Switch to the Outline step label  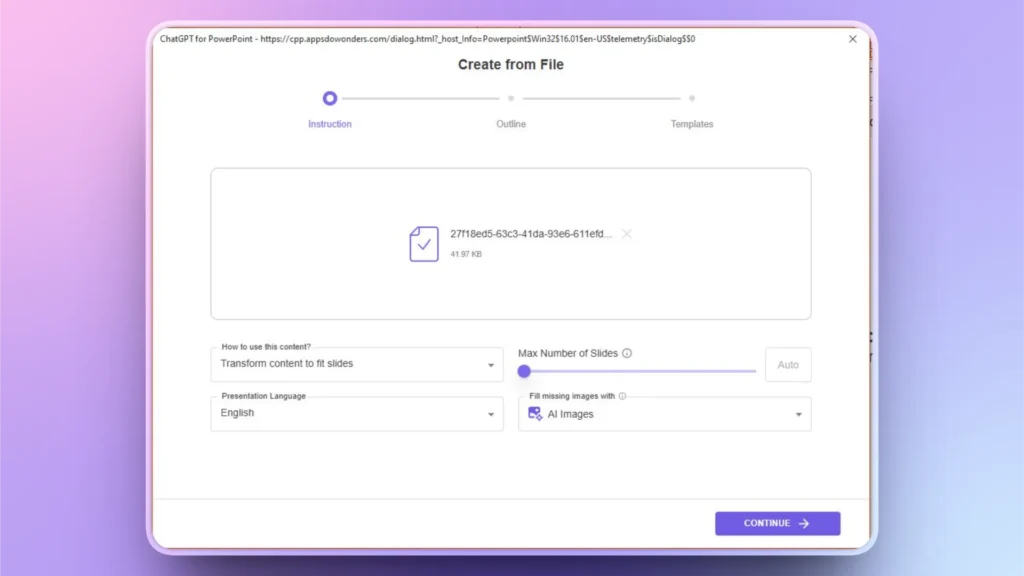510,124
